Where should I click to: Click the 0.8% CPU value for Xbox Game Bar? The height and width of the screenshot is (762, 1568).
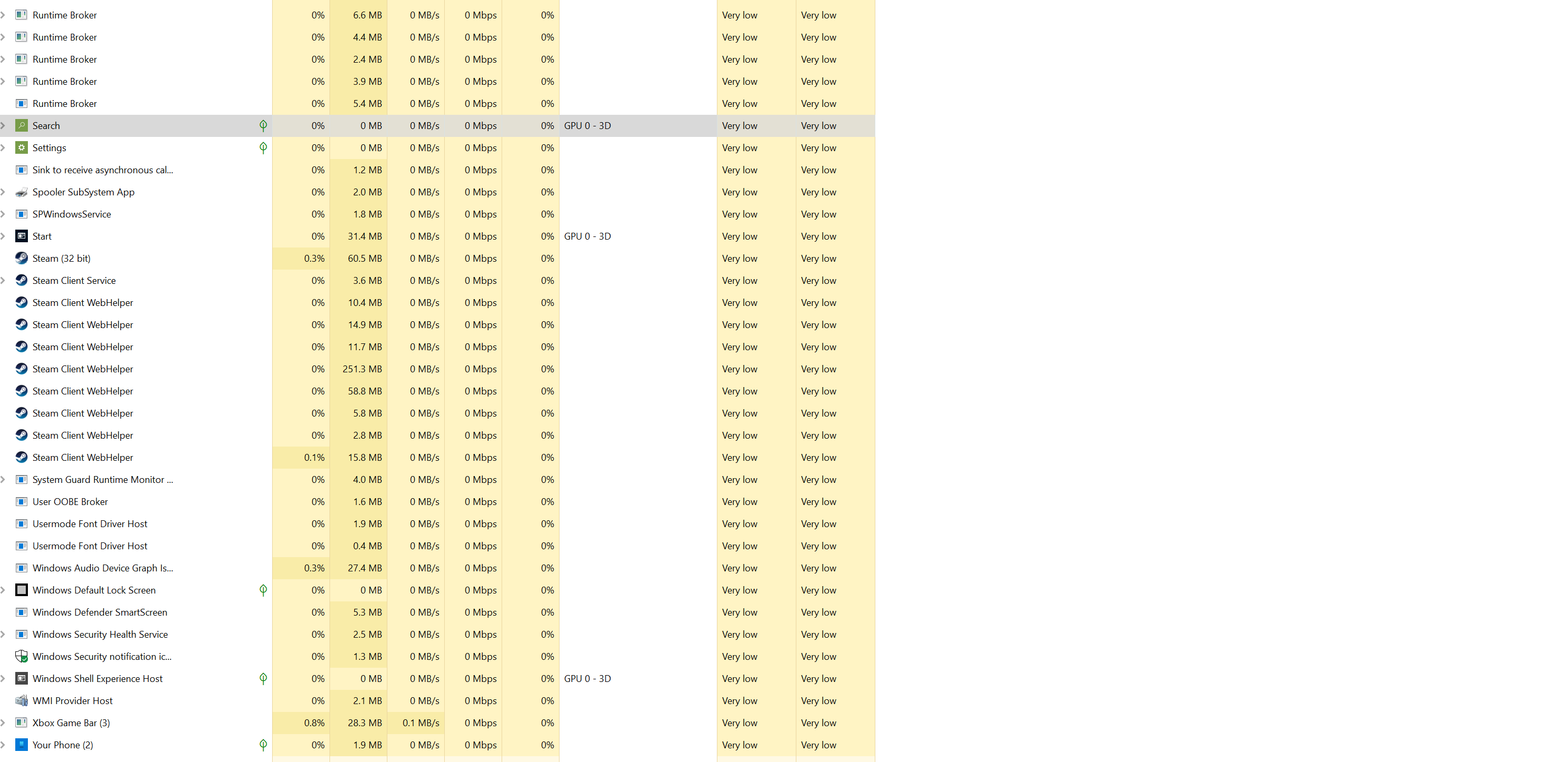click(314, 723)
